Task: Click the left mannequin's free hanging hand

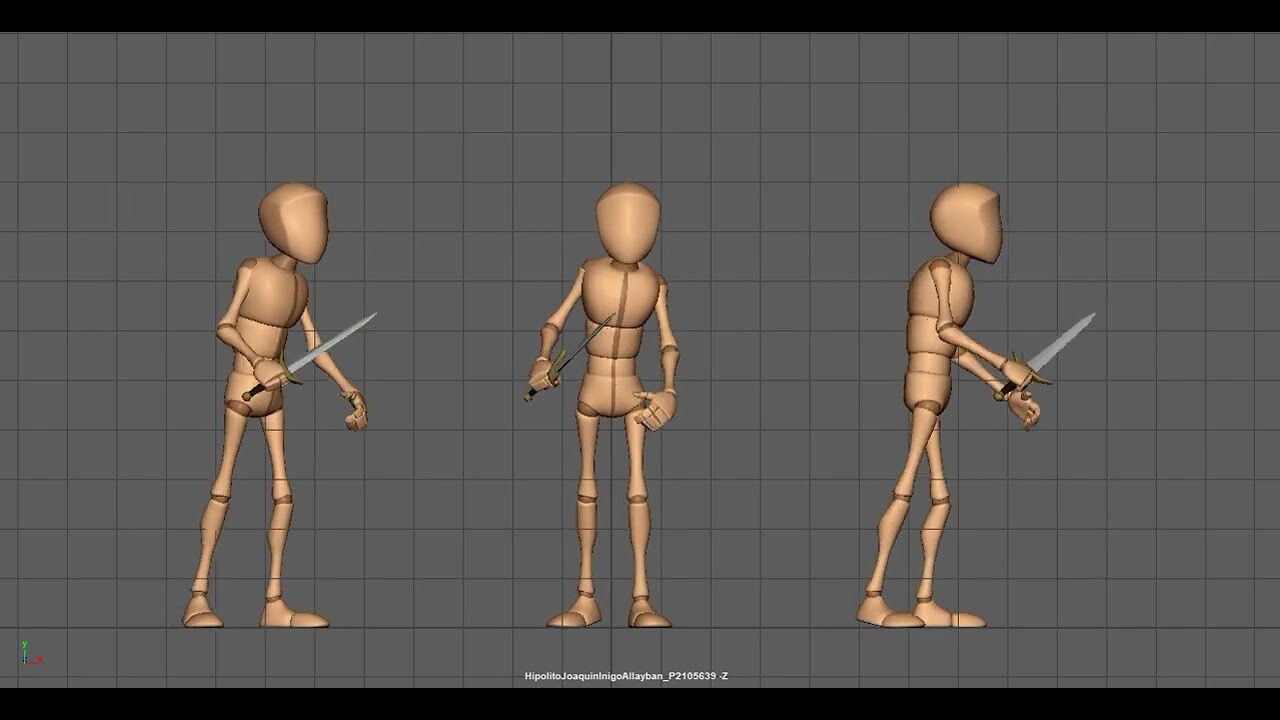Action: [355, 410]
